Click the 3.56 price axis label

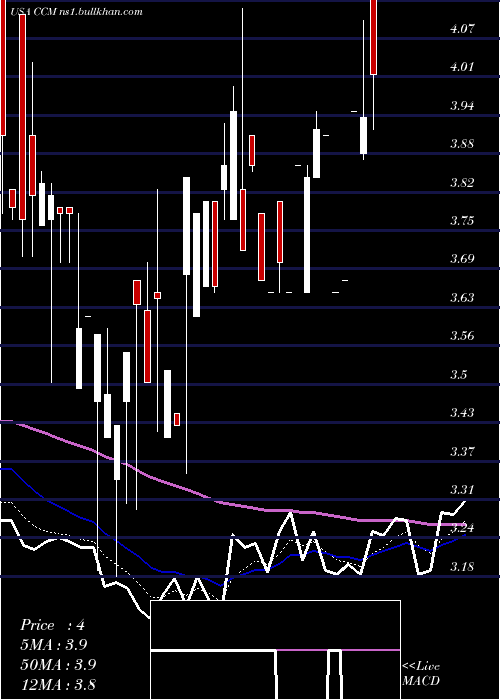point(462,336)
